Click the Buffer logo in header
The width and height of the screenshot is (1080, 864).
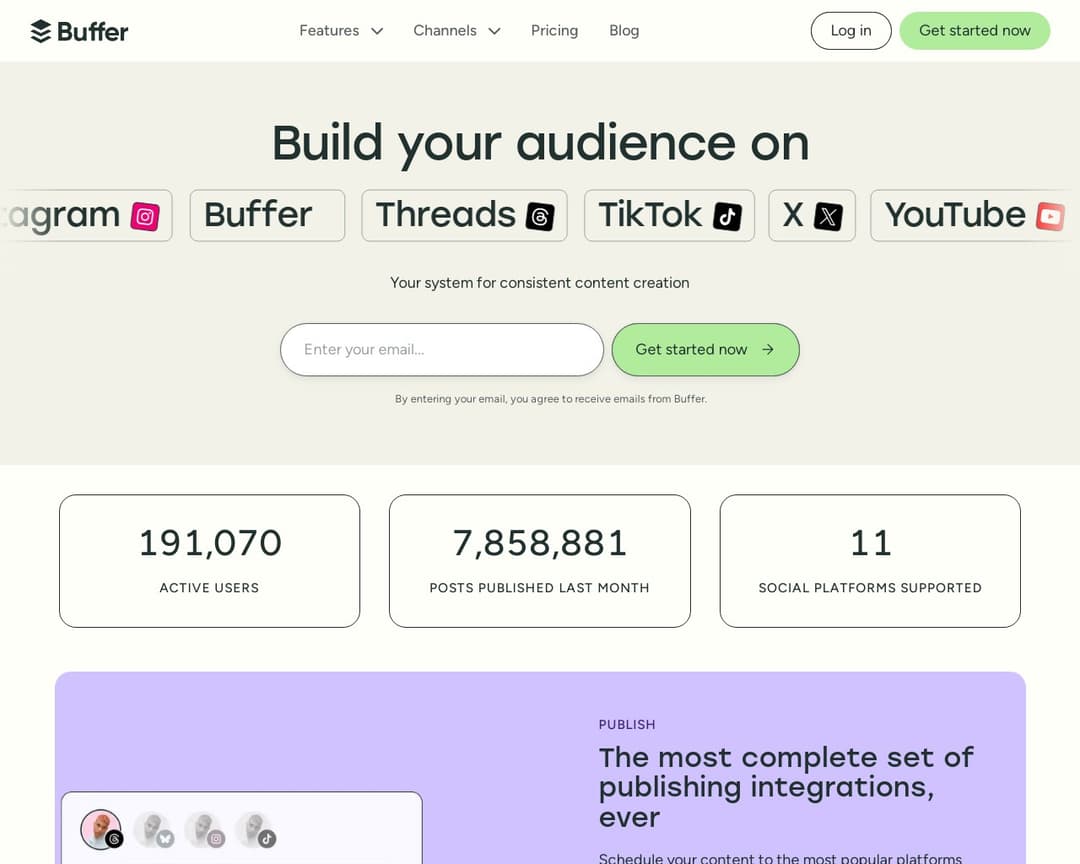coord(79,31)
